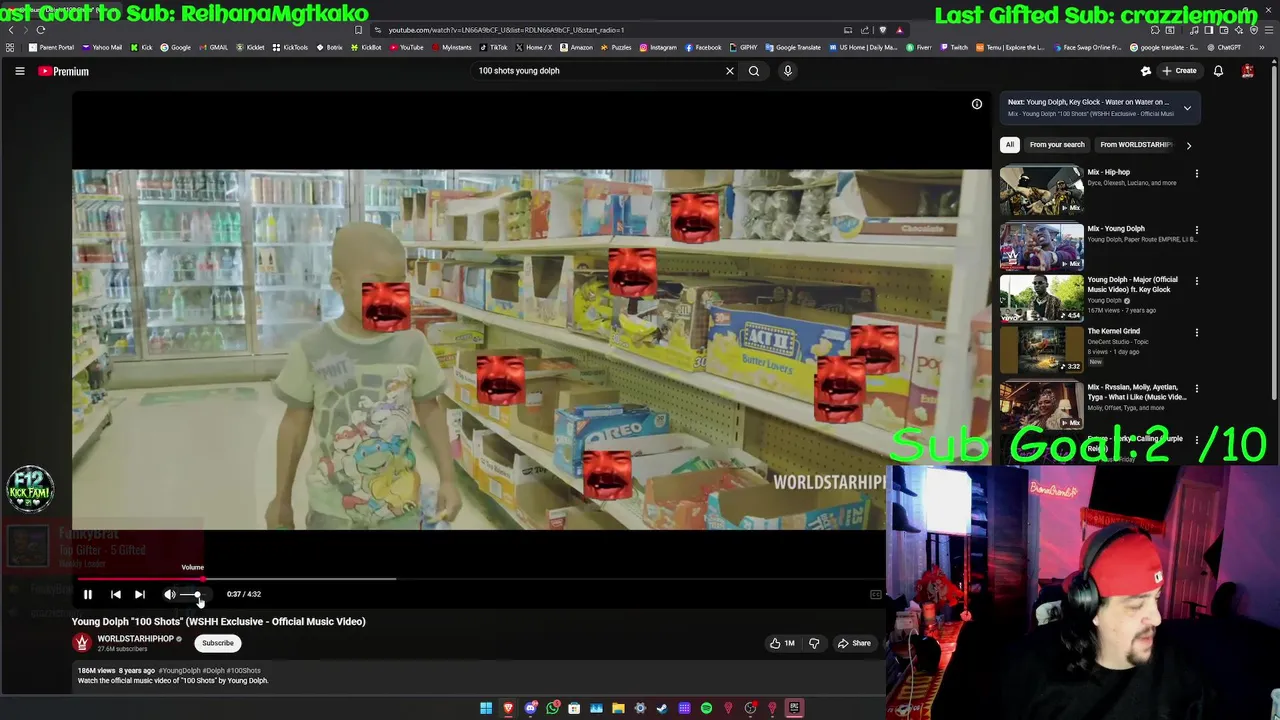Viewport: 1280px width, 720px height.
Task: Toggle subtitles/theater icon in player controls
Action: tap(875, 594)
